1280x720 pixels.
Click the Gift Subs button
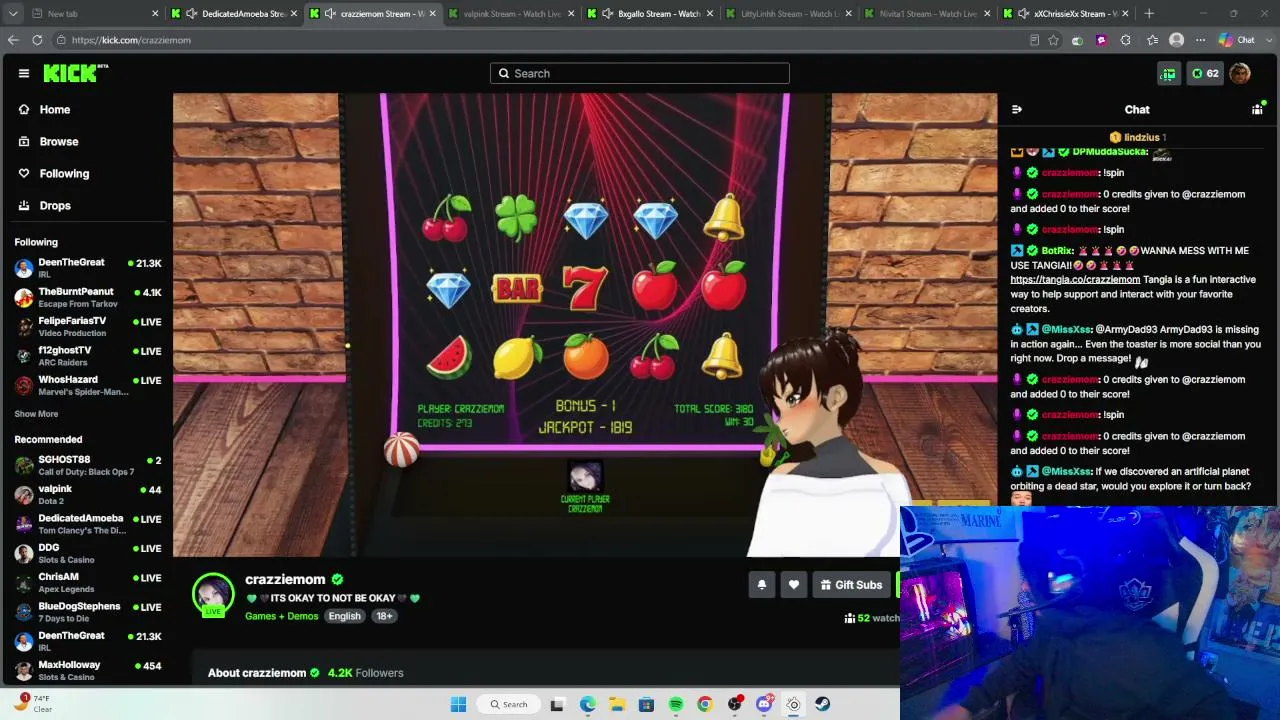tap(851, 585)
